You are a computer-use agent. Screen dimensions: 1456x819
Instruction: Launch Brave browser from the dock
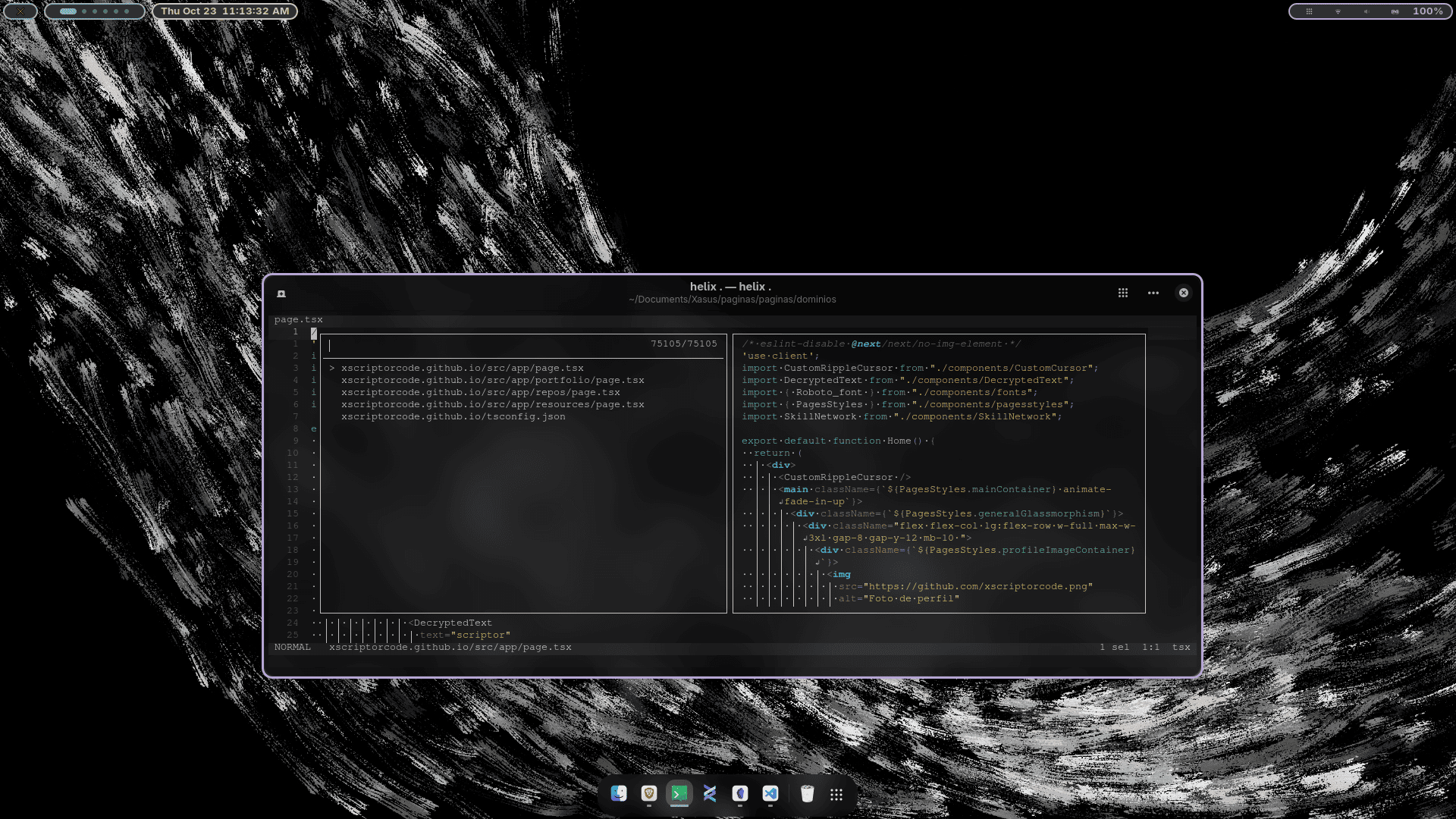(648, 794)
